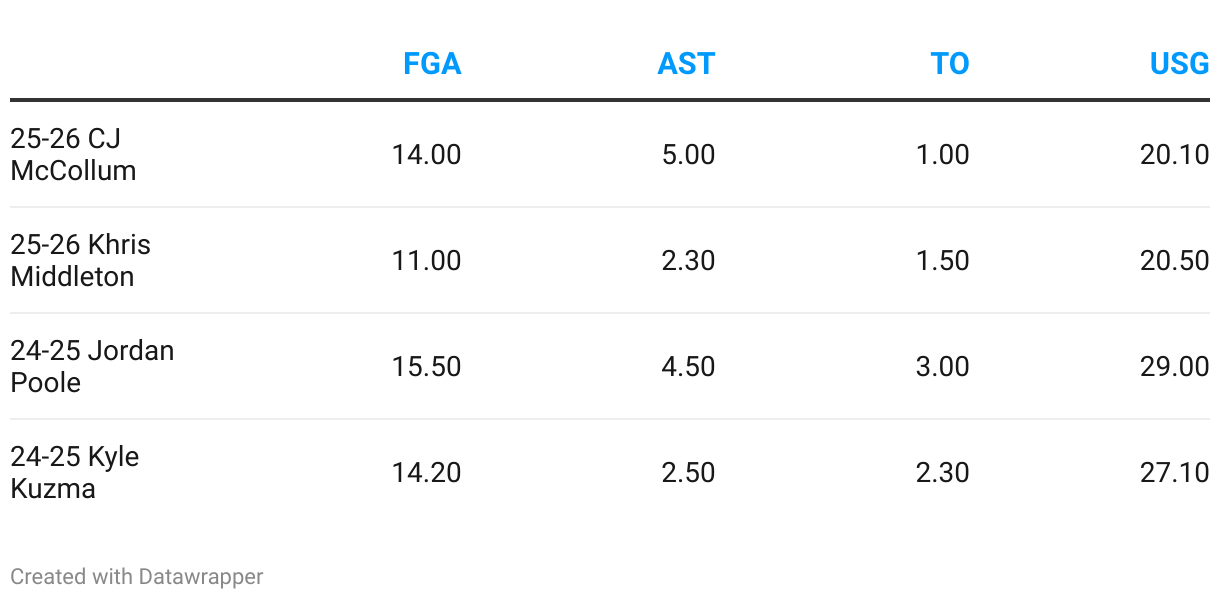Screen dimensions: 1220x600
Task: Click CJ McCollum's FGA value 14.00
Action: [x=426, y=155]
